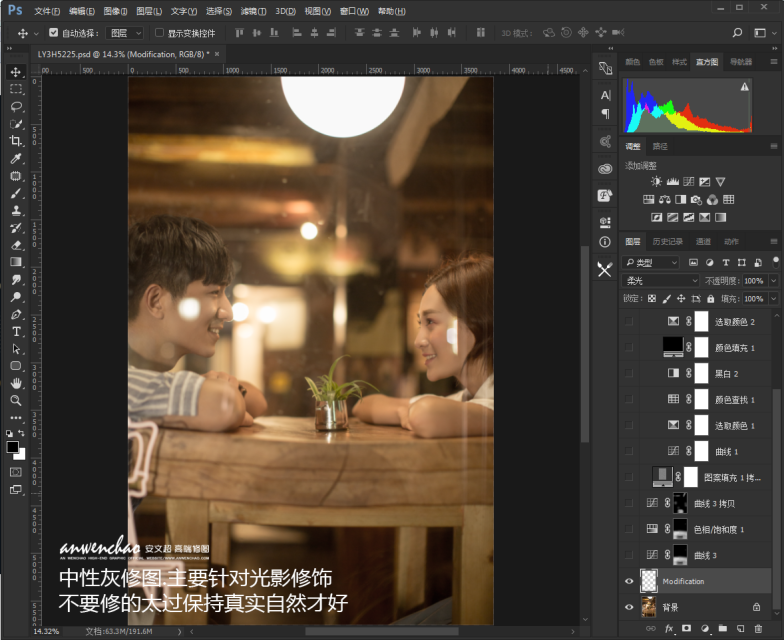Image resolution: width=784 pixels, height=640 pixels.
Task: Uncheck the Auto-Select (自动选择) checkbox
Action: tap(54, 32)
